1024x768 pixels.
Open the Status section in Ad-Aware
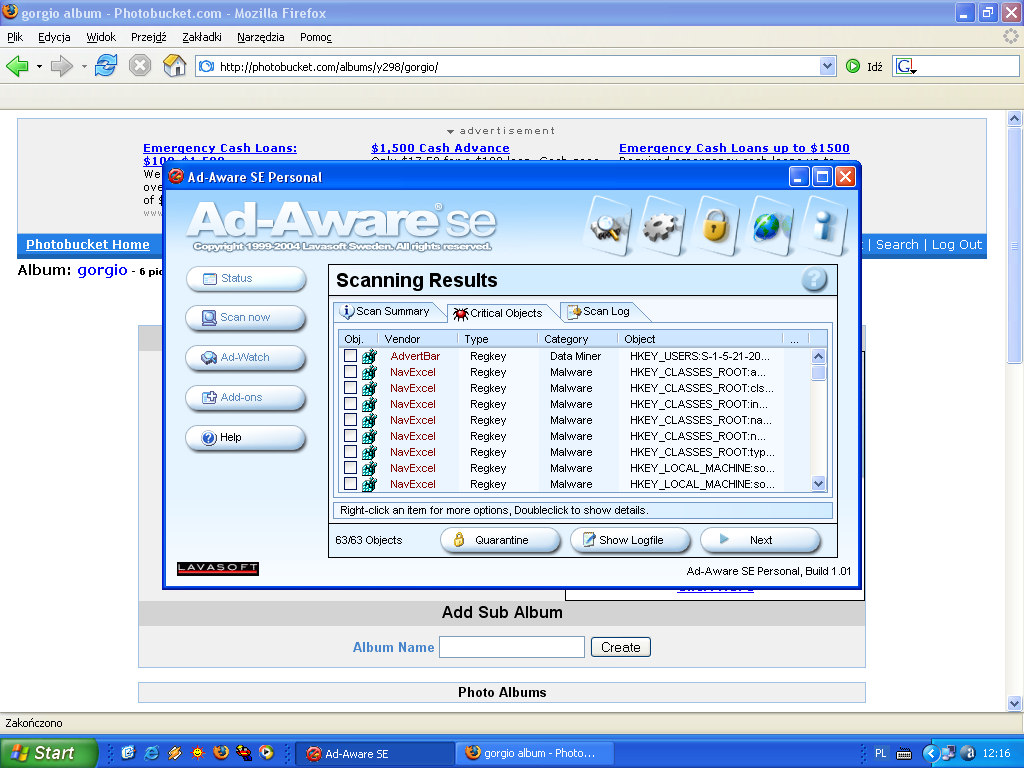(x=246, y=278)
